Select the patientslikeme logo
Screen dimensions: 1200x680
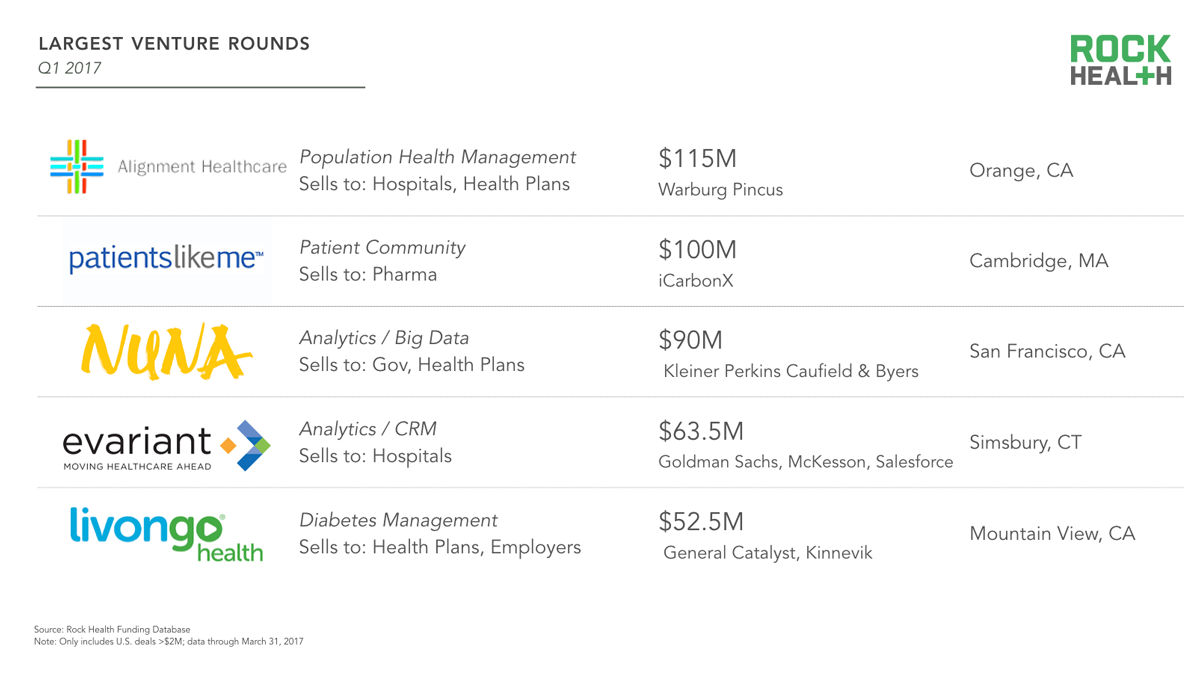[x=166, y=259]
